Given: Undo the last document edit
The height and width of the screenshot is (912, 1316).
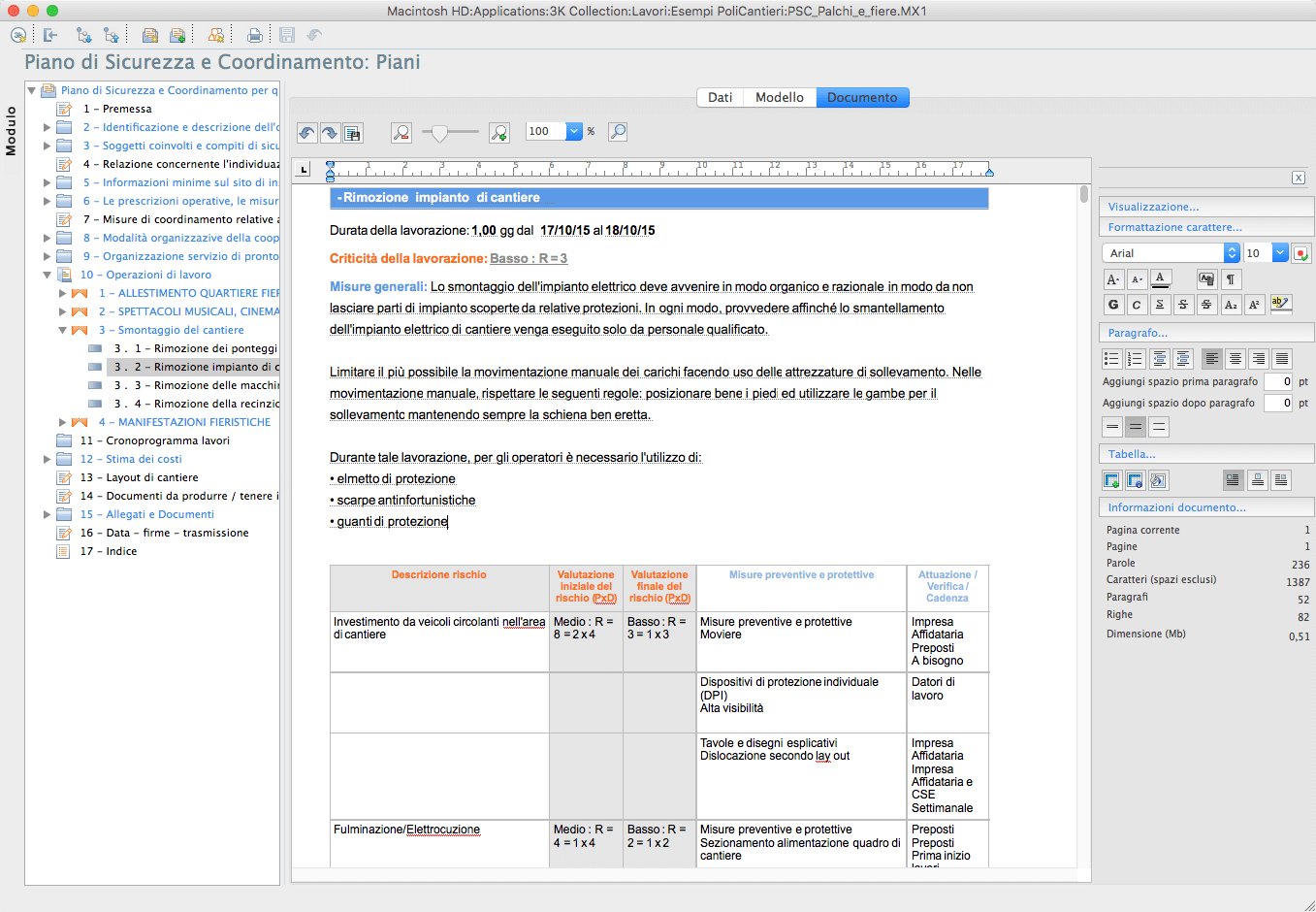Looking at the screenshot, I should click(307, 133).
